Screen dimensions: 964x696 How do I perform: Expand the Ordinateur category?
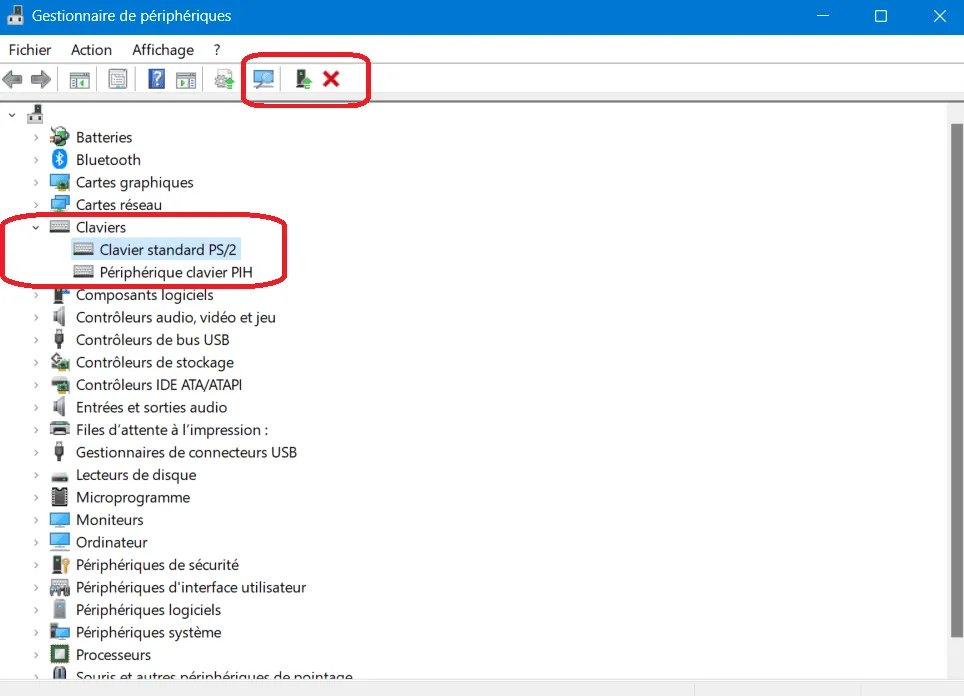tap(36, 542)
